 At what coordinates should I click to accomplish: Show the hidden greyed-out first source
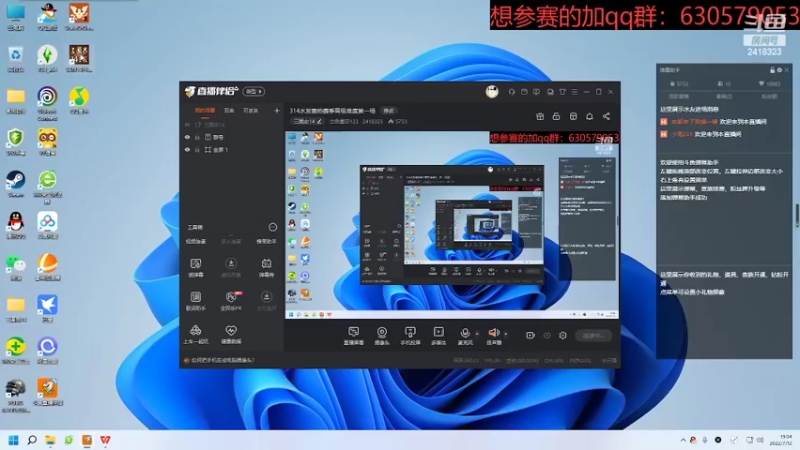coord(187,124)
